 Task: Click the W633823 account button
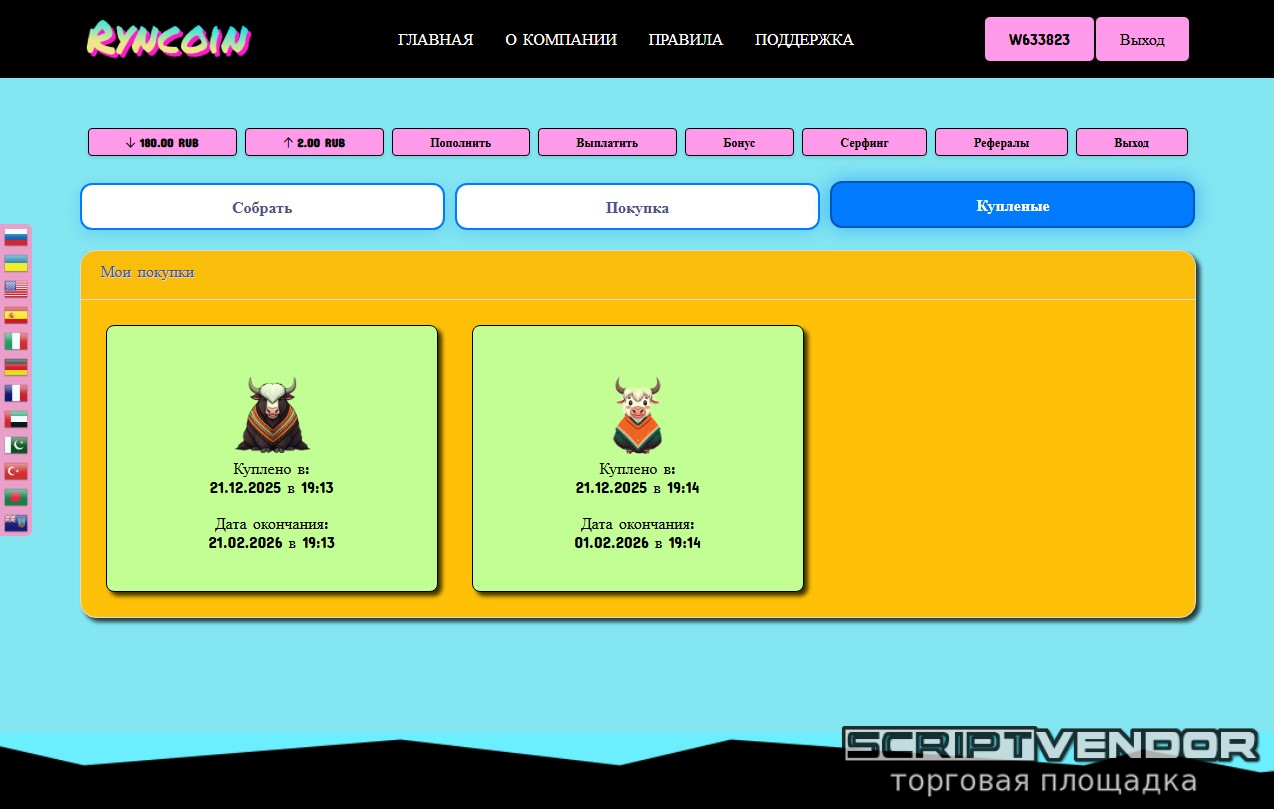coord(1039,40)
